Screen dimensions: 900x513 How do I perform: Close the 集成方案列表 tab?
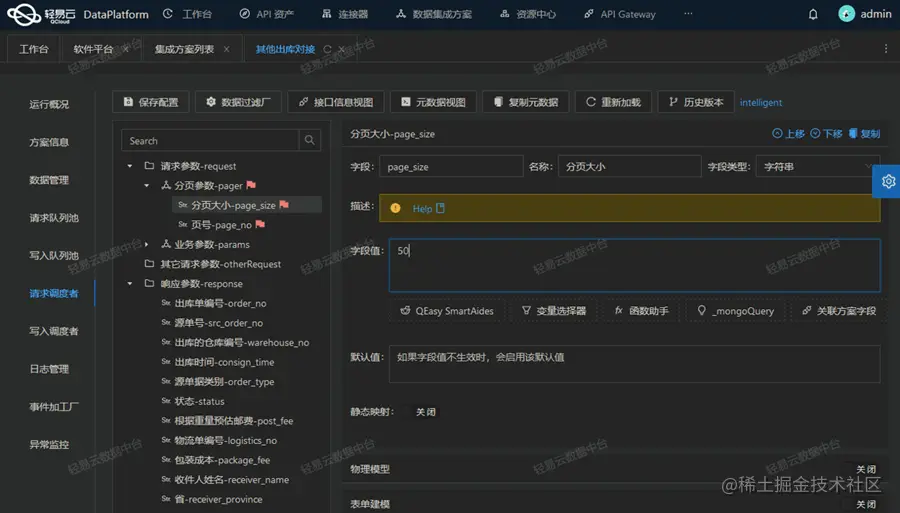(x=227, y=49)
